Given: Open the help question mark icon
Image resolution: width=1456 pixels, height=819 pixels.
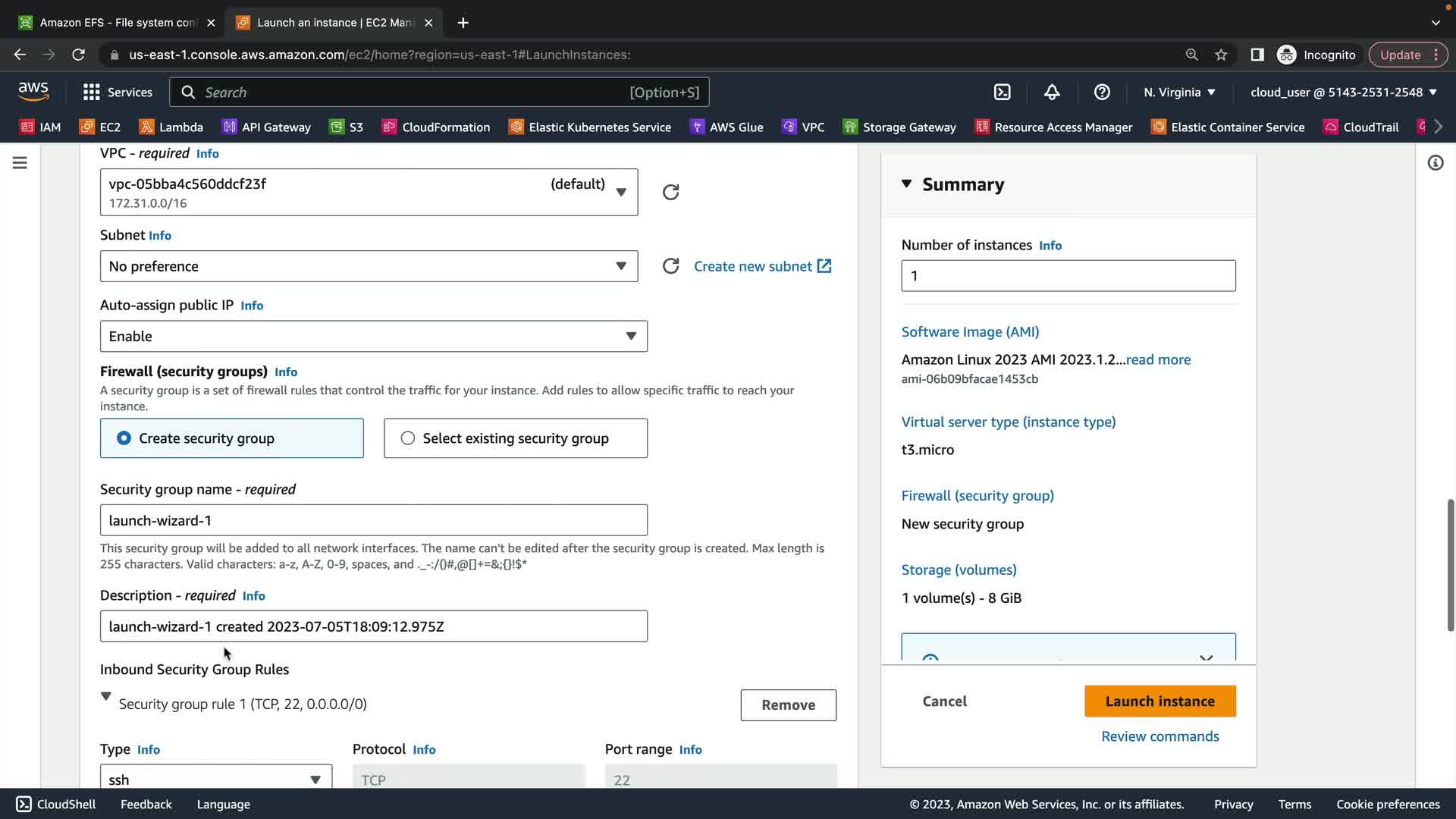Looking at the screenshot, I should tap(1102, 92).
